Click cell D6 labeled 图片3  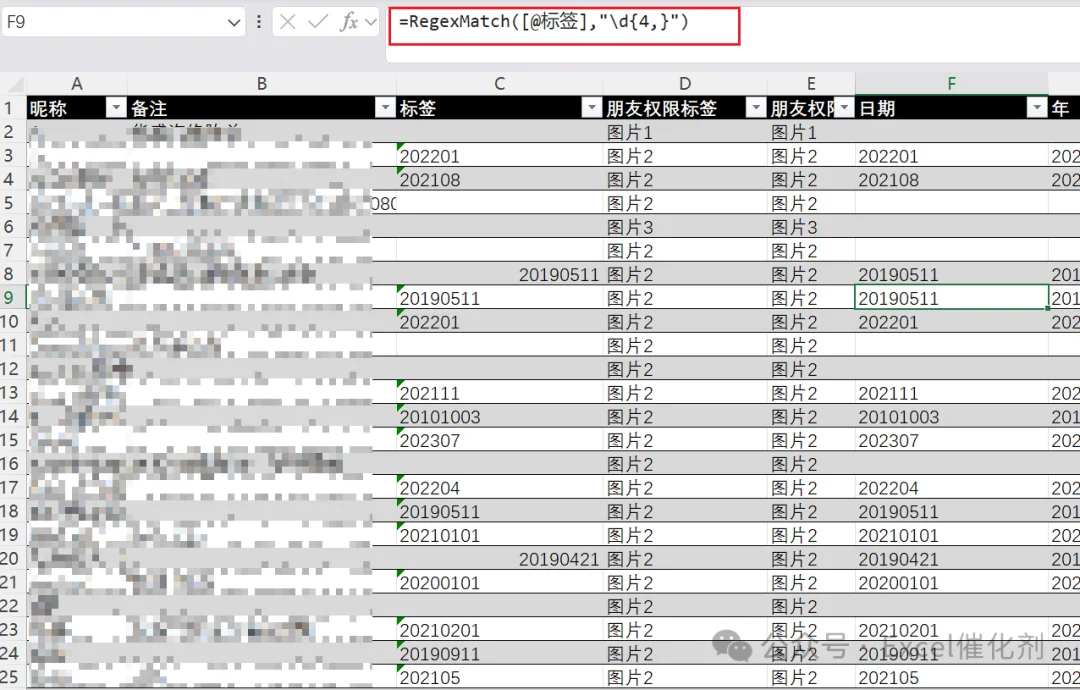pos(685,227)
